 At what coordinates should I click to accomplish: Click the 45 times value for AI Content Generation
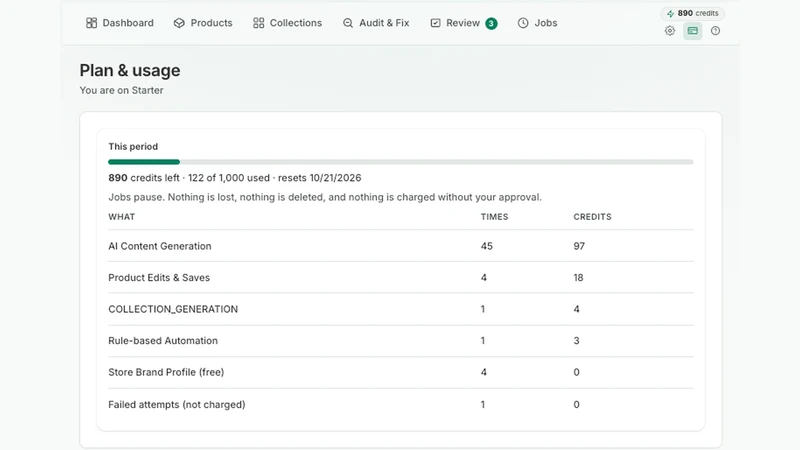[487, 246]
